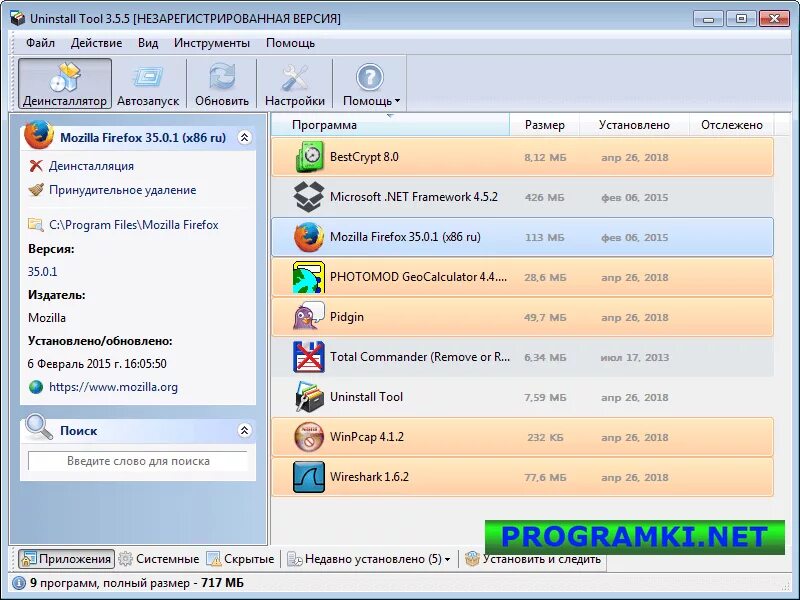Click Установить и следить button
This screenshot has width=800, height=600.
pos(533,559)
